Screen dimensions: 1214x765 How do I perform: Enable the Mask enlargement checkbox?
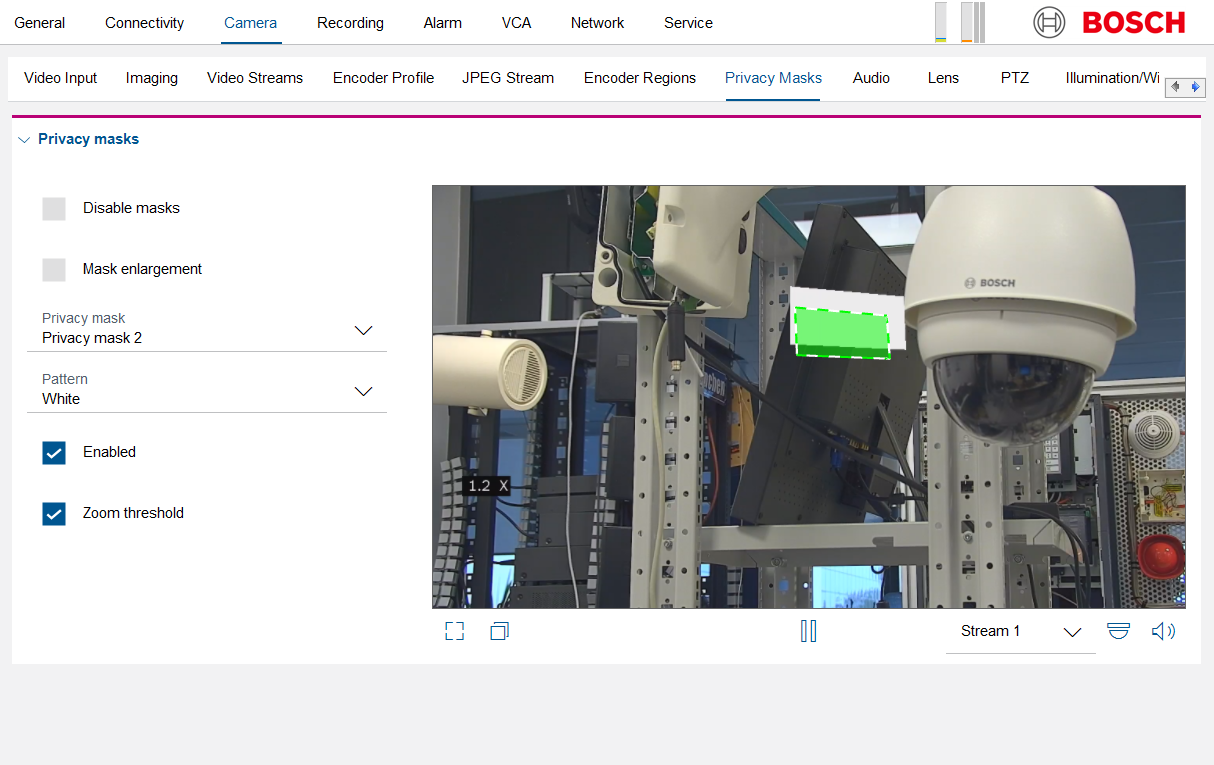tap(54, 269)
